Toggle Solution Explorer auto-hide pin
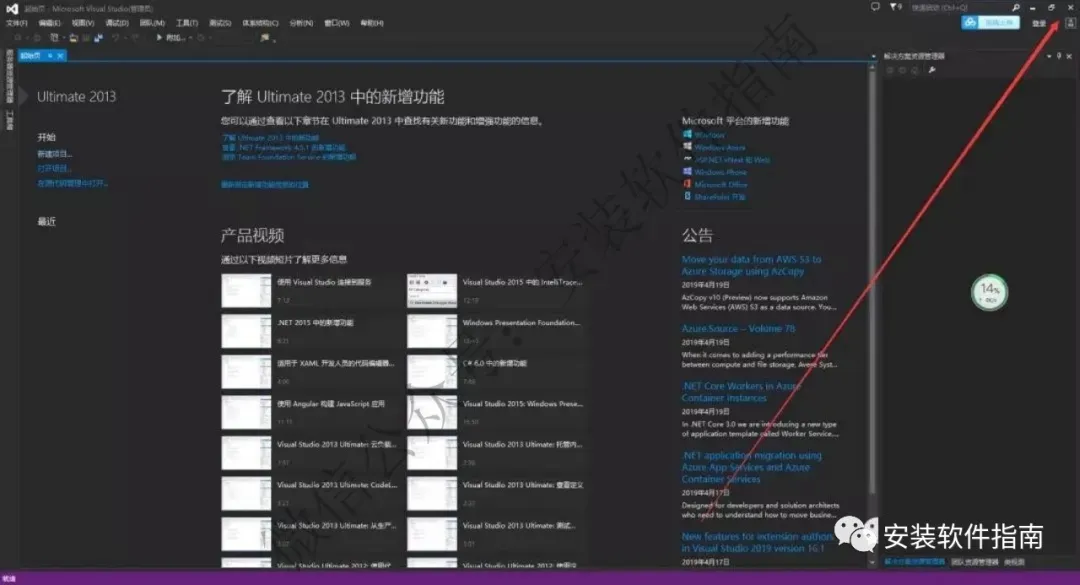The width and height of the screenshot is (1080, 585). [1059, 56]
